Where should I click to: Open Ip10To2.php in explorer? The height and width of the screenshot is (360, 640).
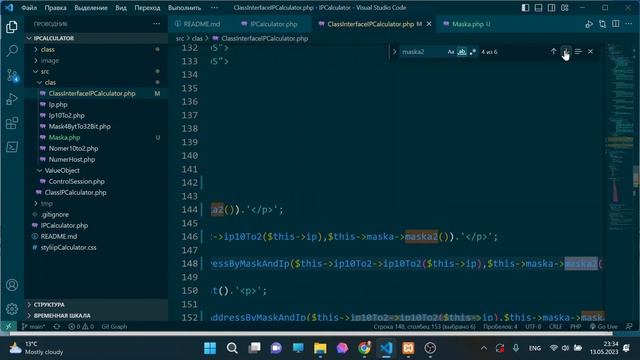96,116
